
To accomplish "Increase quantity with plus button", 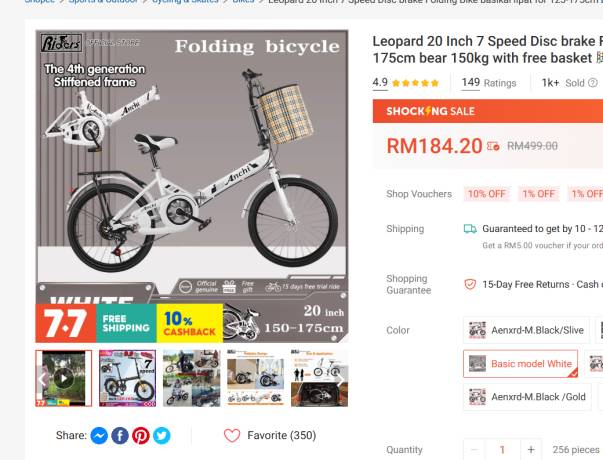I will pos(531,450).
